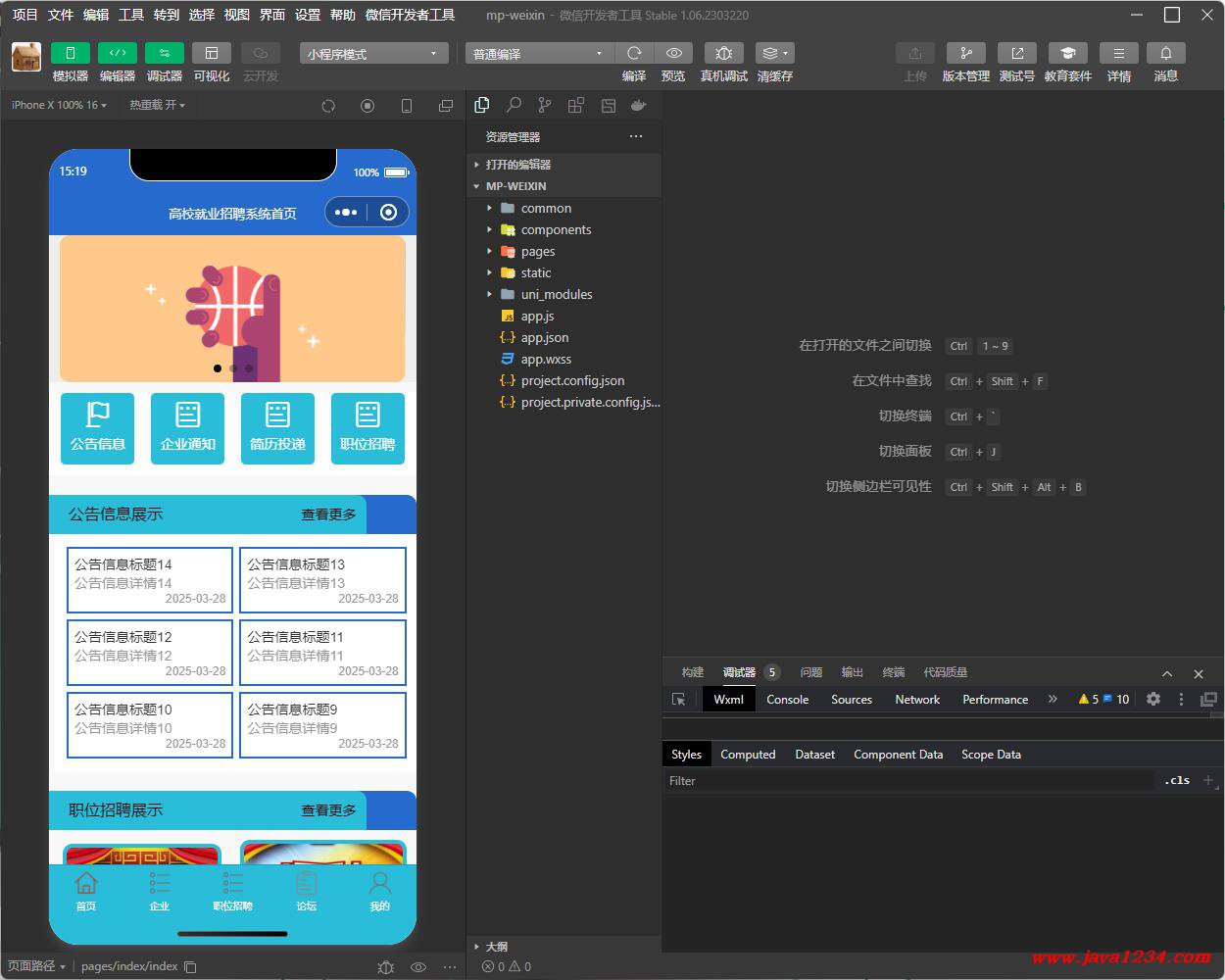Tap 公告信息 tile in simulator

98,428
